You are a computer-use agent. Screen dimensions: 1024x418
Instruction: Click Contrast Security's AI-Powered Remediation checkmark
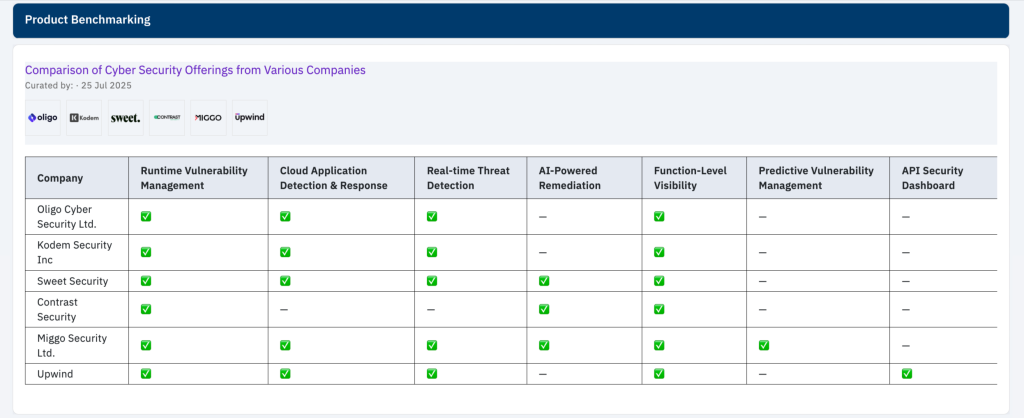pyautogui.click(x=544, y=309)
